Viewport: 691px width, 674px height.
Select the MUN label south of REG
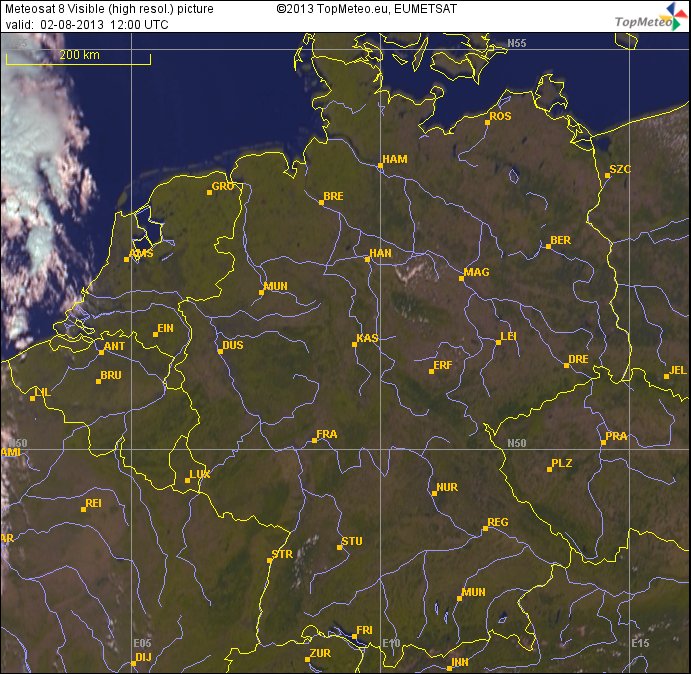473,592
